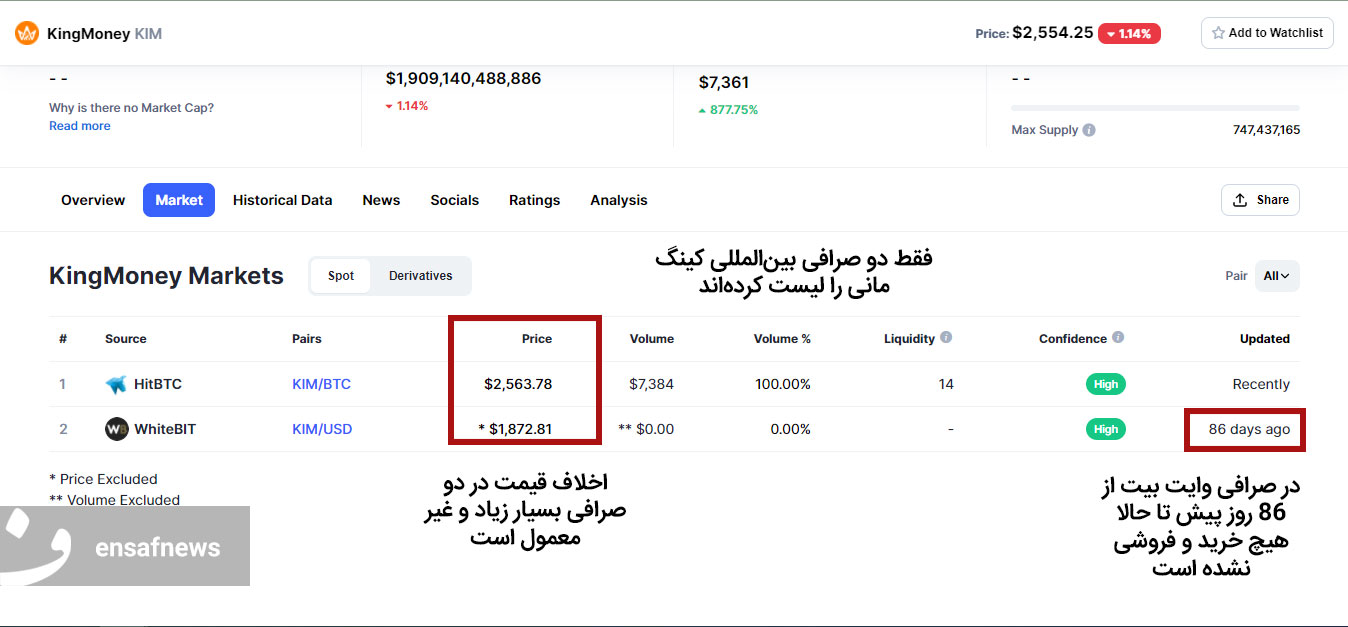Click the upload icon on the Share button
This screenshot has width=1348, height=627.
click(1240, 200)
